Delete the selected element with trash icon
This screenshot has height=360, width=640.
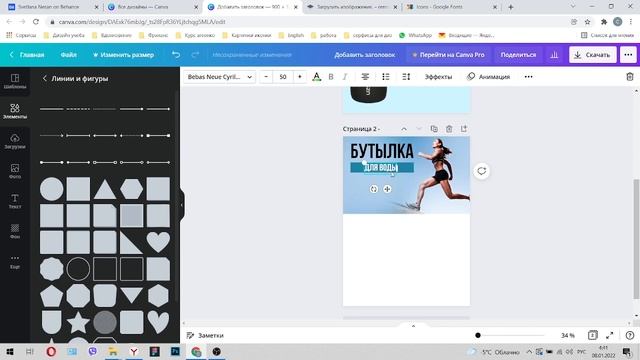coord(630,77)
